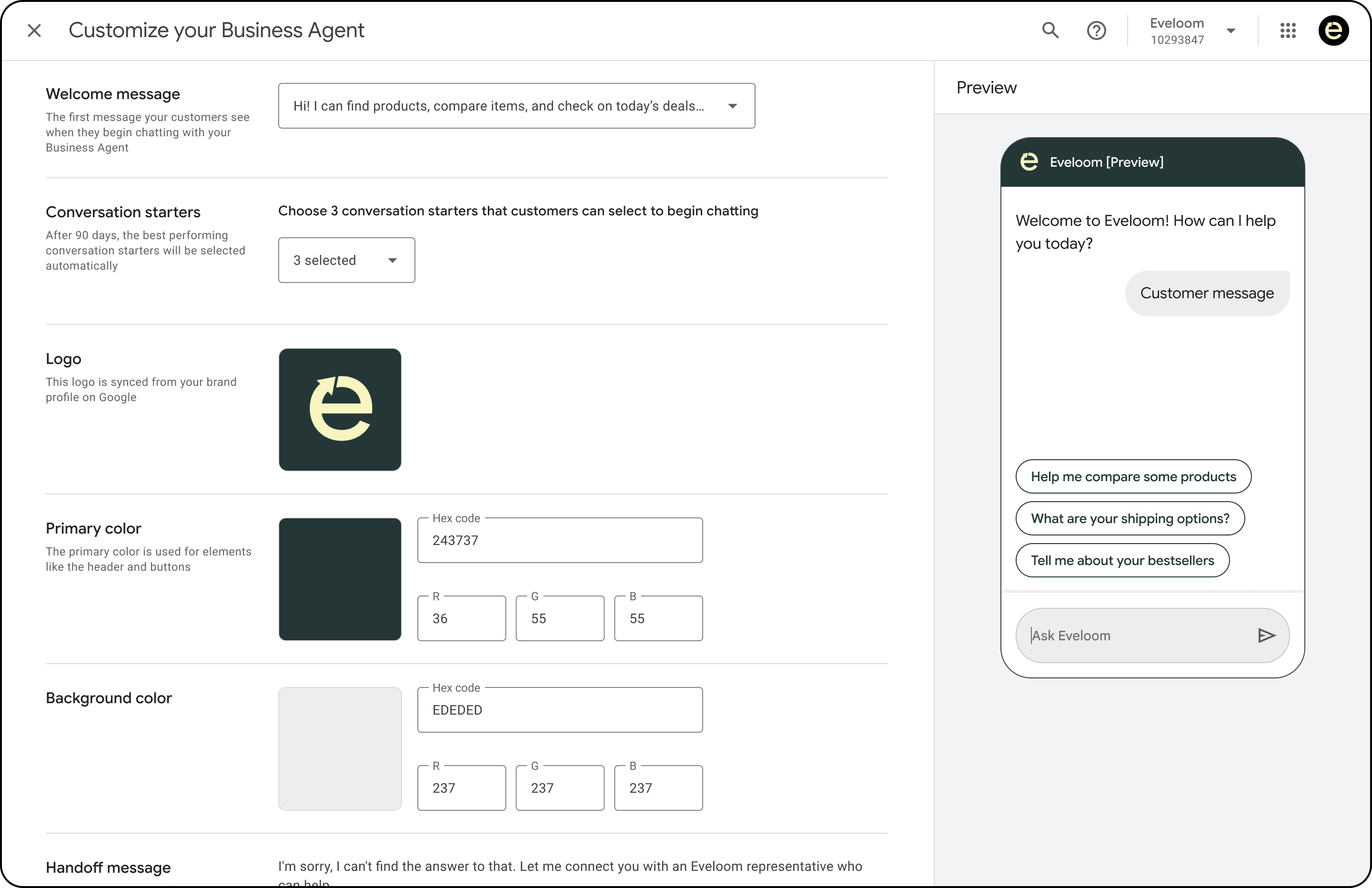The width and height of the screenshot is (1372, 888).
Task: Open the search icon in the header
Action: coord(1050,30)
